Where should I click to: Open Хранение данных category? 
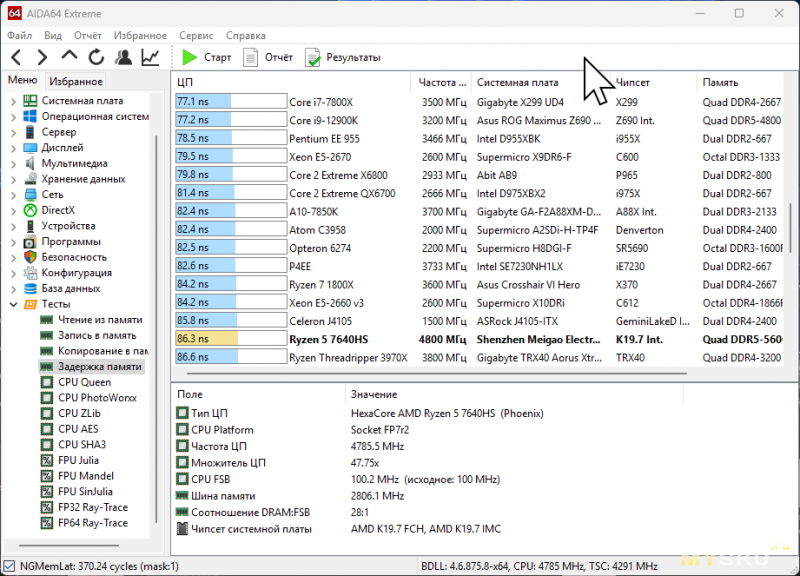coord(83,179)
